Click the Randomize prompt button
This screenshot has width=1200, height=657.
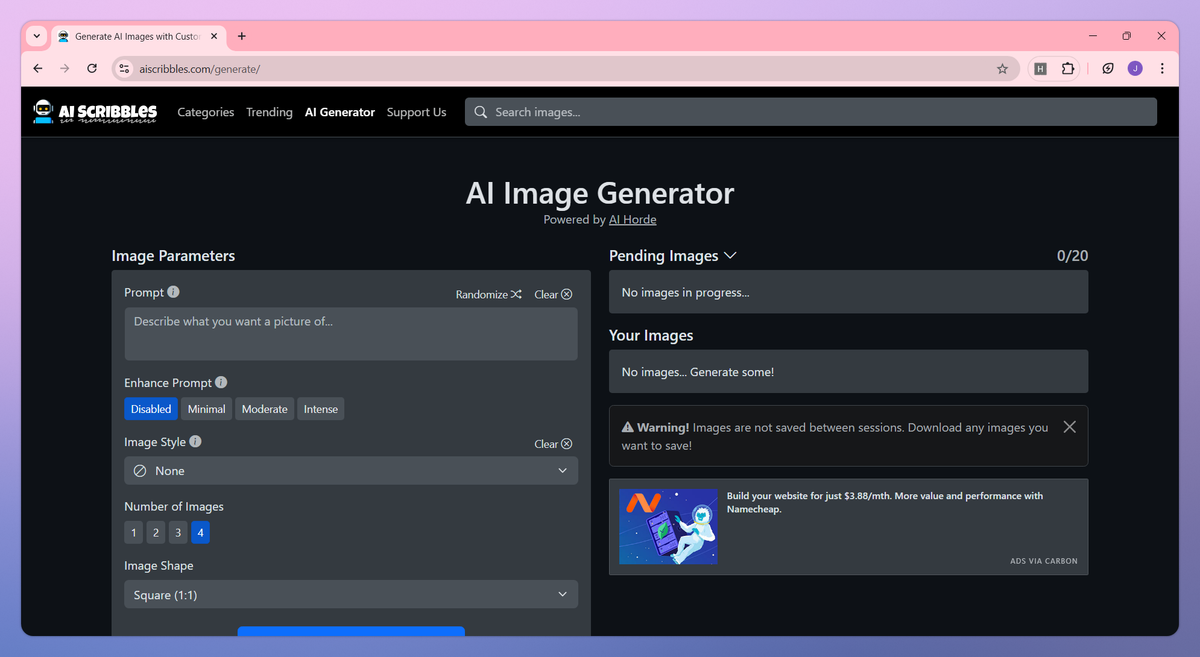(489, 294)
